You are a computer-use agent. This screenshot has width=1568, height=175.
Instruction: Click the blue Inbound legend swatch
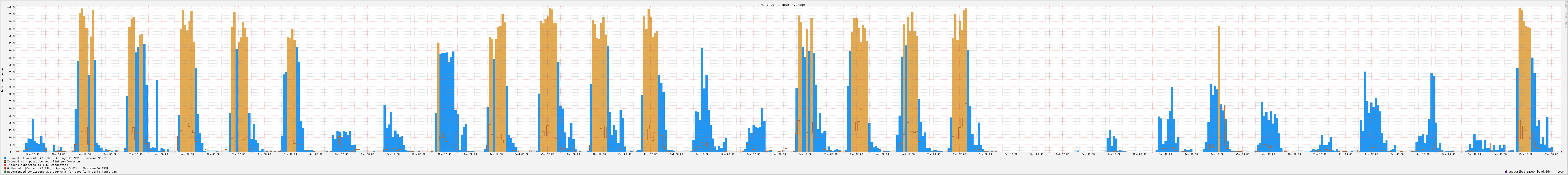(x=4, y=158)
